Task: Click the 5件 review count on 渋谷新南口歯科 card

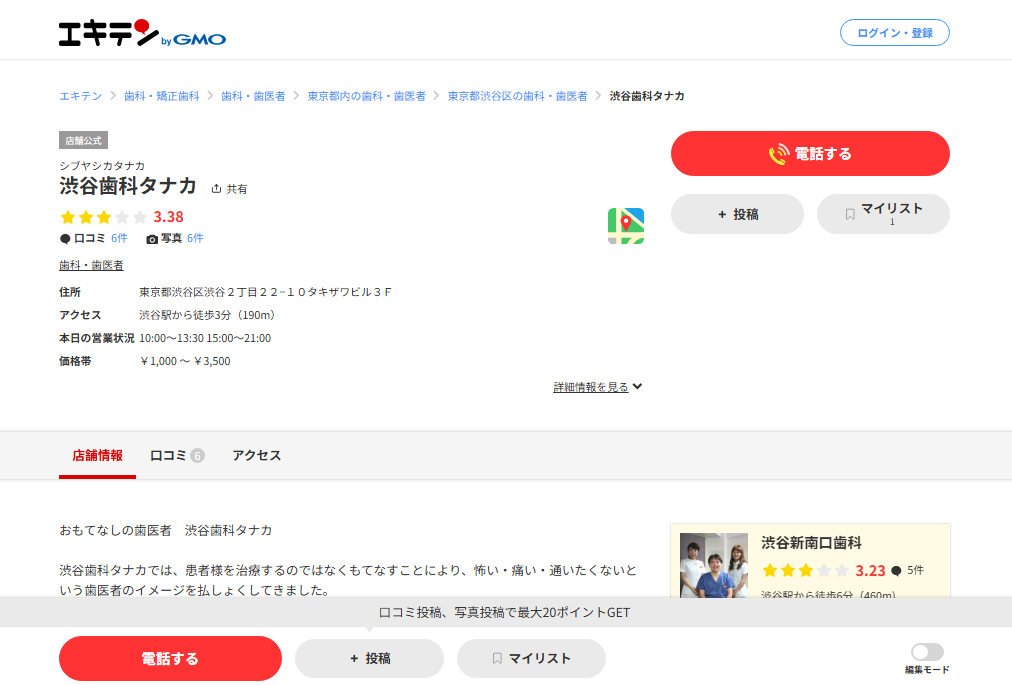Action: coord(915,570)
